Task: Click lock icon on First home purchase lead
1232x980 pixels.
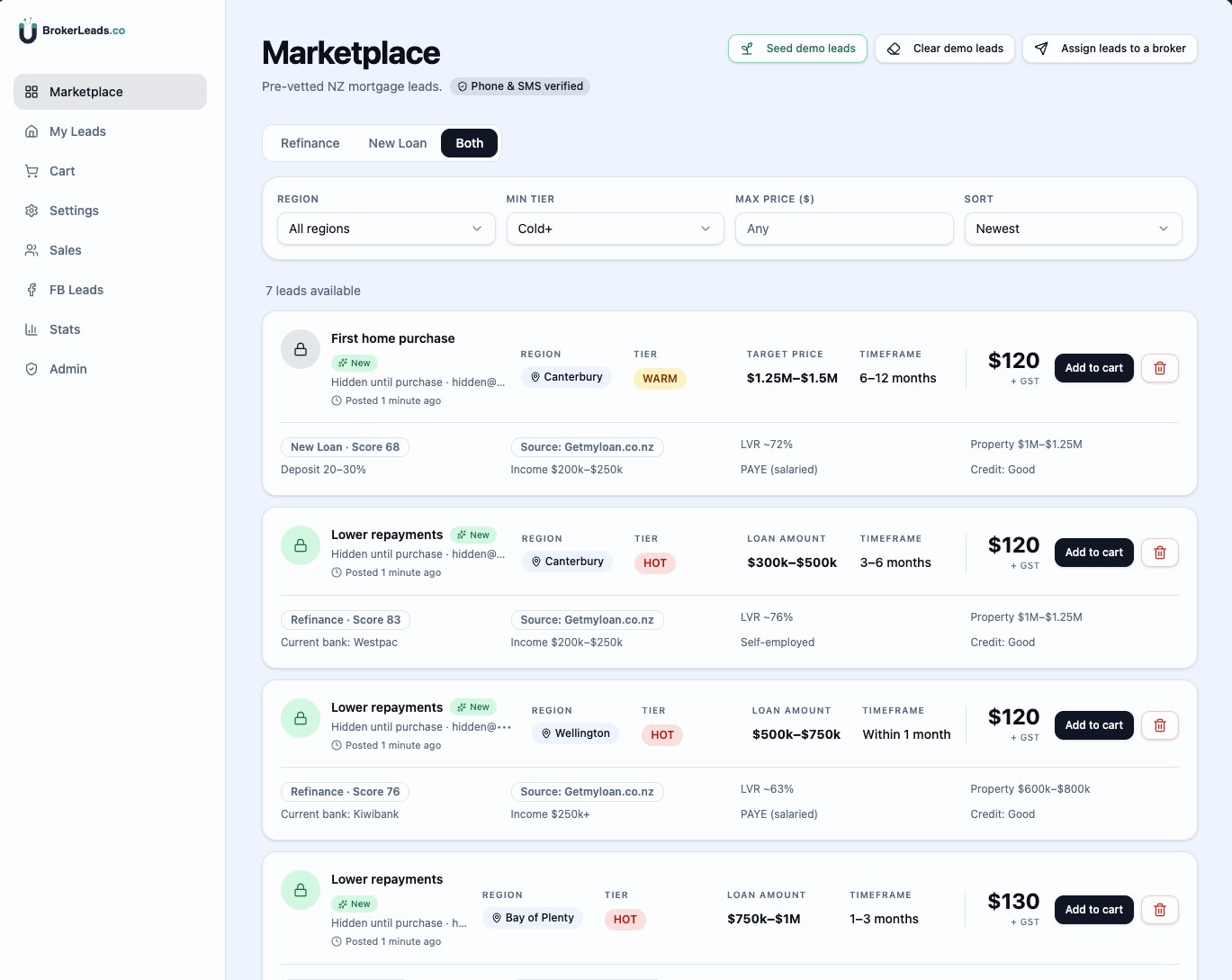Action: (x=301, y=349)
